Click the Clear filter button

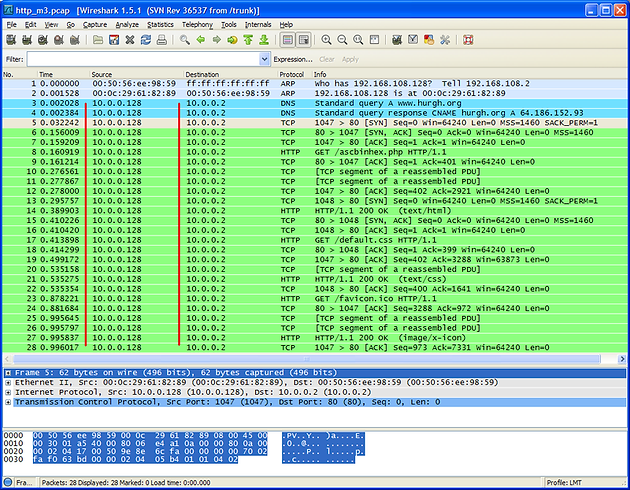[x=327, y=59]
